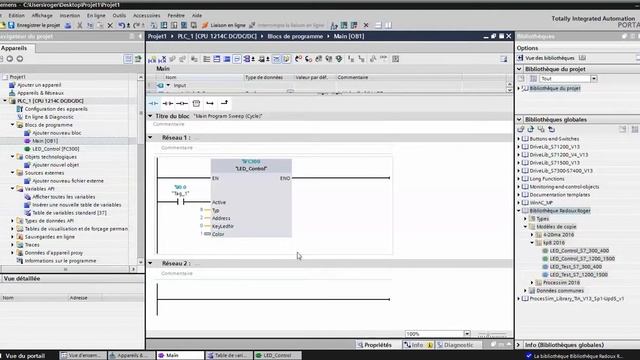Insert a normally open contact
This screenshot has height=360, width=640.
pyautogui.click(x=153, y=104)
